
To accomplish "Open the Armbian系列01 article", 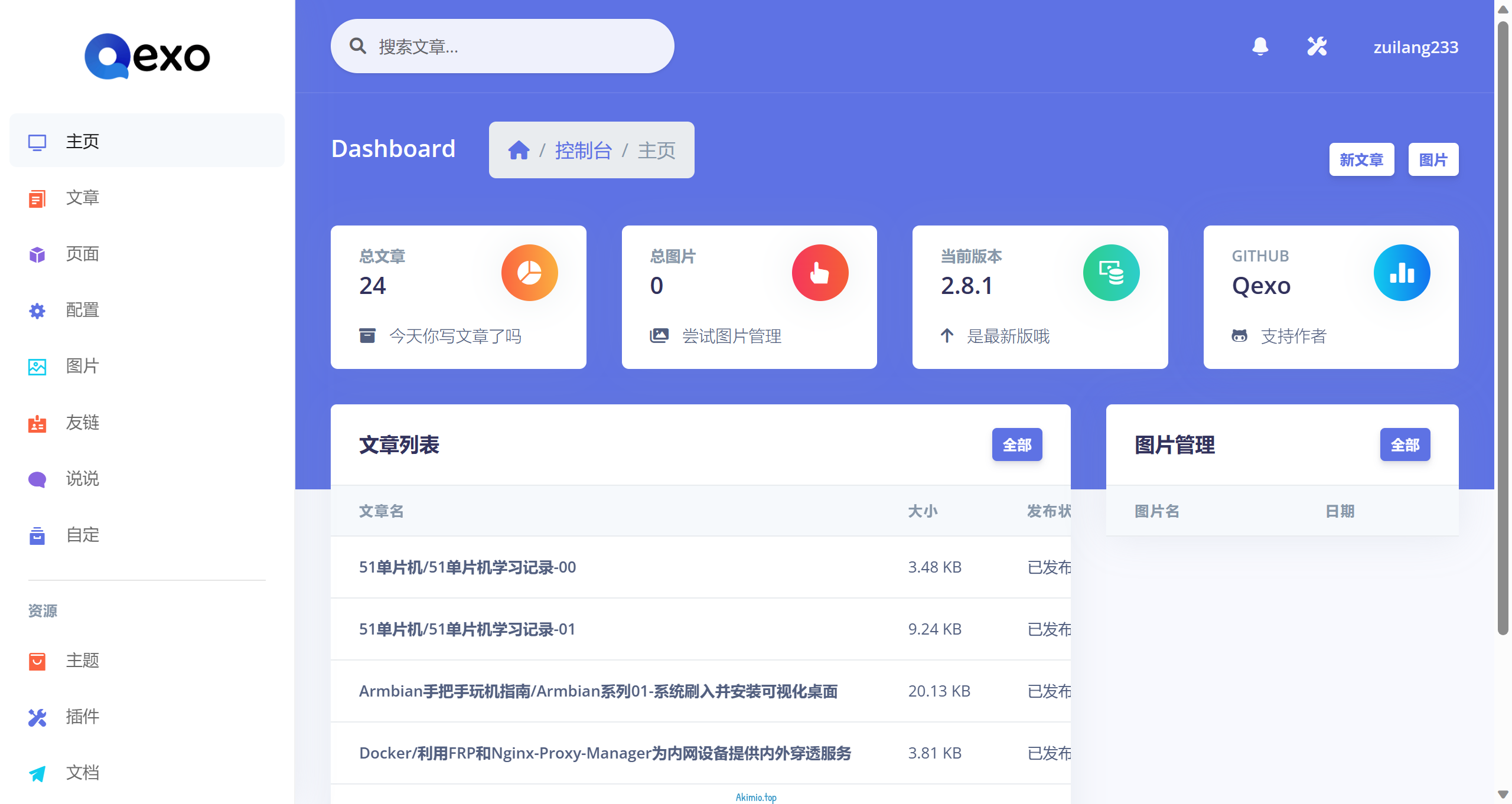I will click(x=598, y=691).
